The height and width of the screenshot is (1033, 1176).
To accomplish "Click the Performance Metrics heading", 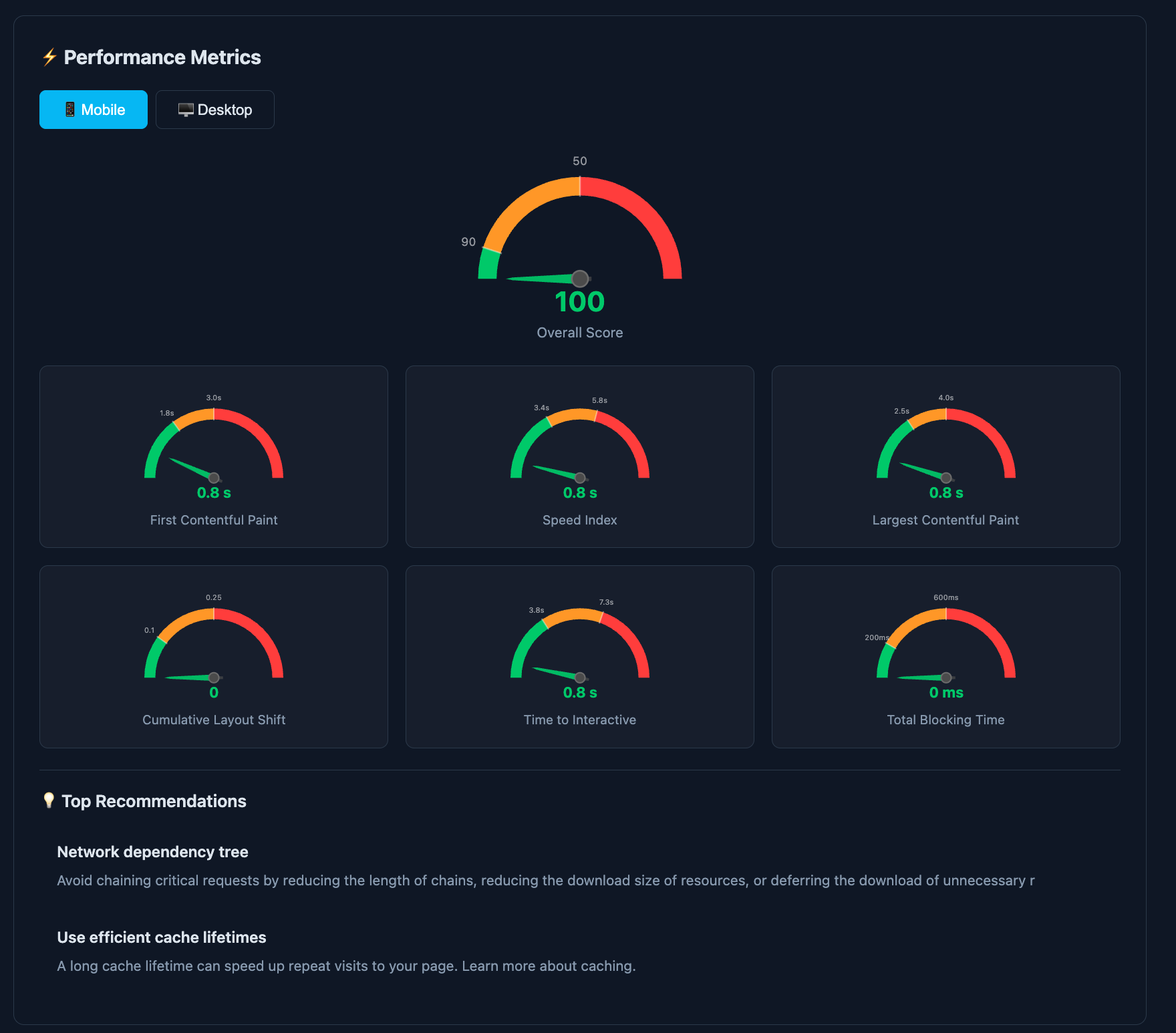I will pyautogui.click(x=162, y=57).
